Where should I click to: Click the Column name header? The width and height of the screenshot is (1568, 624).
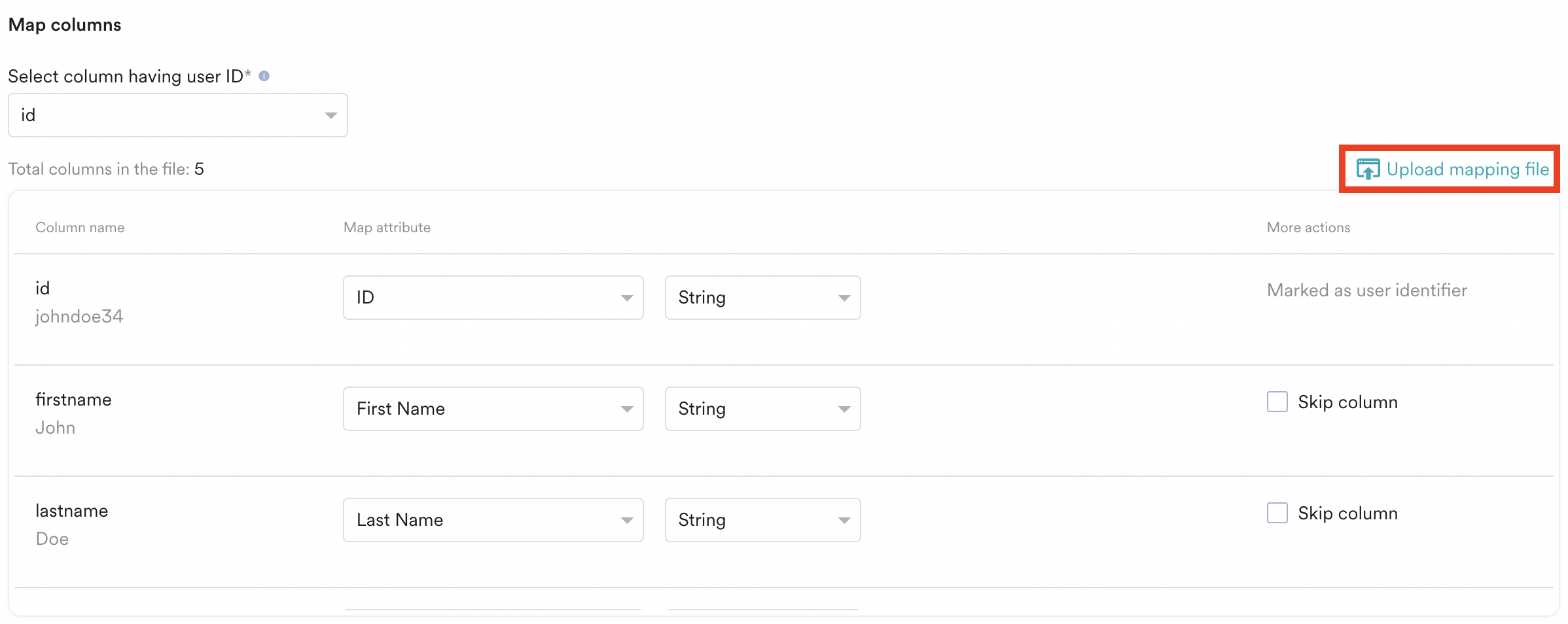tap(80, 228)
